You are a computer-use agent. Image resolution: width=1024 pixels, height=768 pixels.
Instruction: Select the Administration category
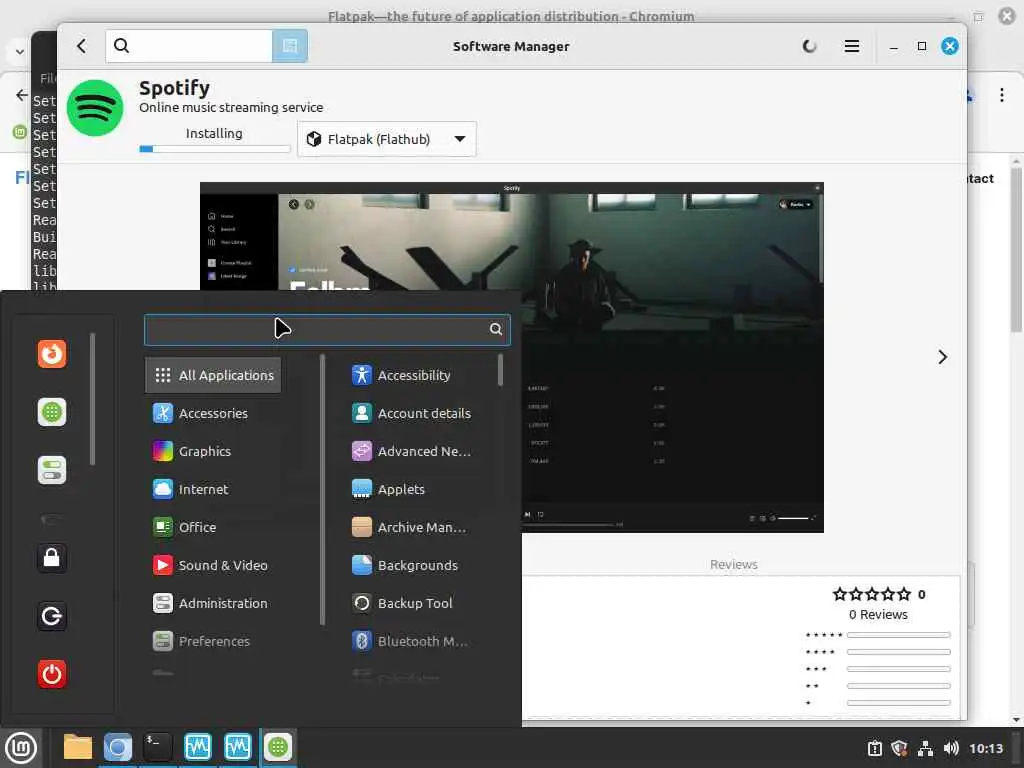point(213,603)
